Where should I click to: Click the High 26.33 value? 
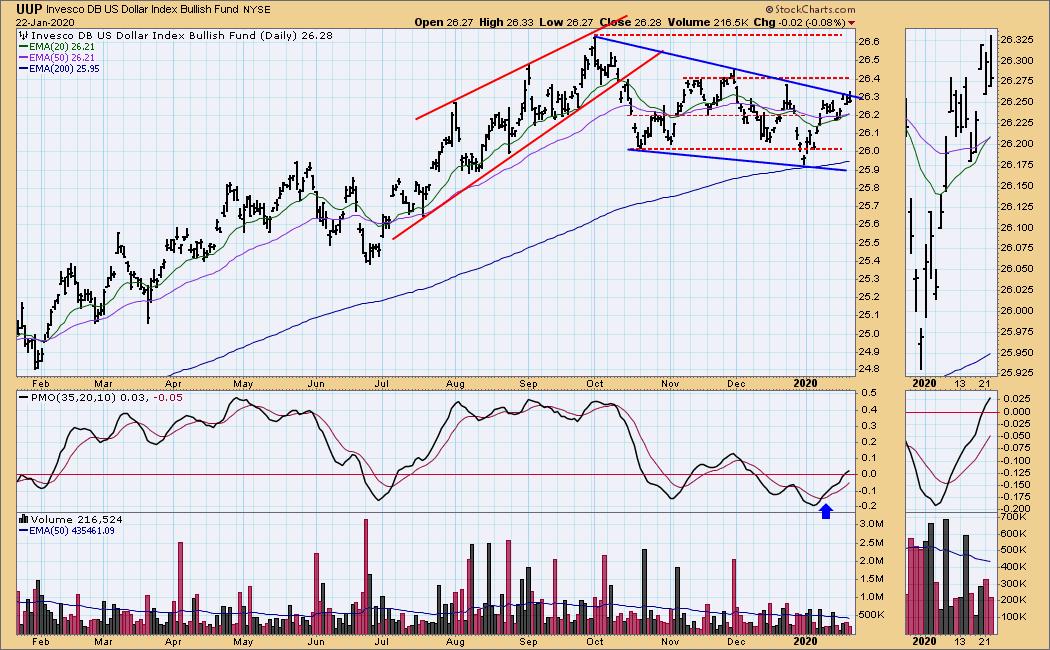tap(507, 22)
